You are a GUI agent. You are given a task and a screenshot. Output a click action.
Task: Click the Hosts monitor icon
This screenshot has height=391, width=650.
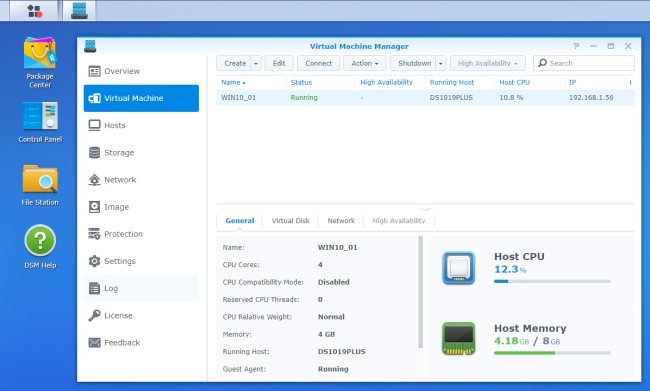coord(95,125)
